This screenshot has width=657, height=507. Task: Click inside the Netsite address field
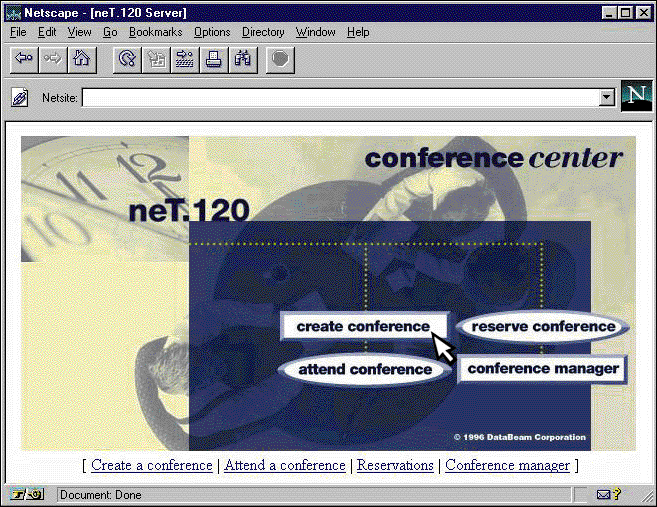[340, 98]
